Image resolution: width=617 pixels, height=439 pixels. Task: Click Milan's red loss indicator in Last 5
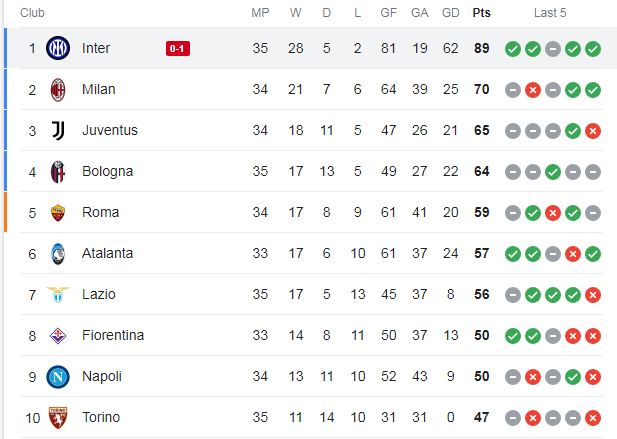(x=533, y=90)
